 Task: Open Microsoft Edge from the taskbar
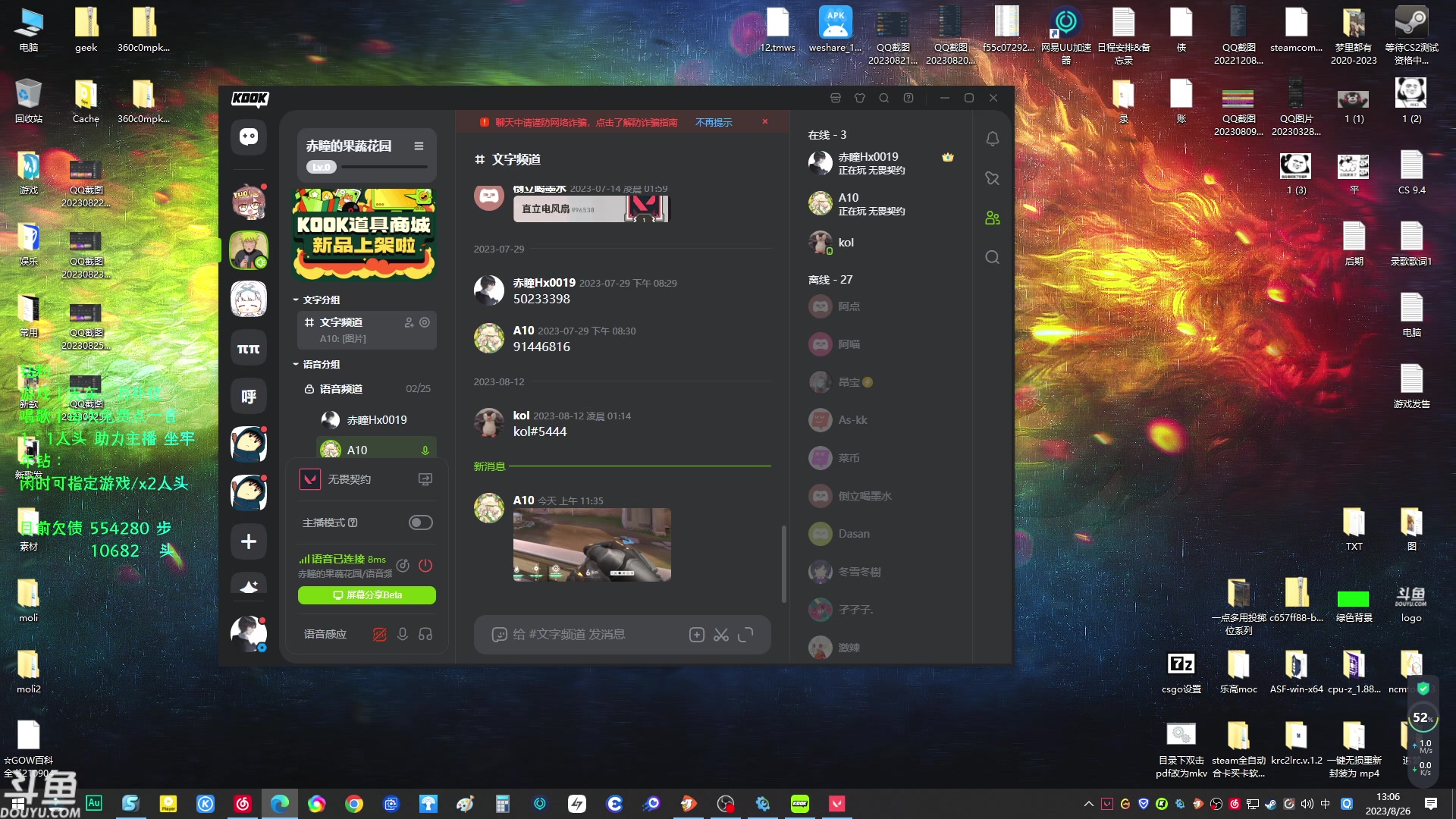pos(279,804)
